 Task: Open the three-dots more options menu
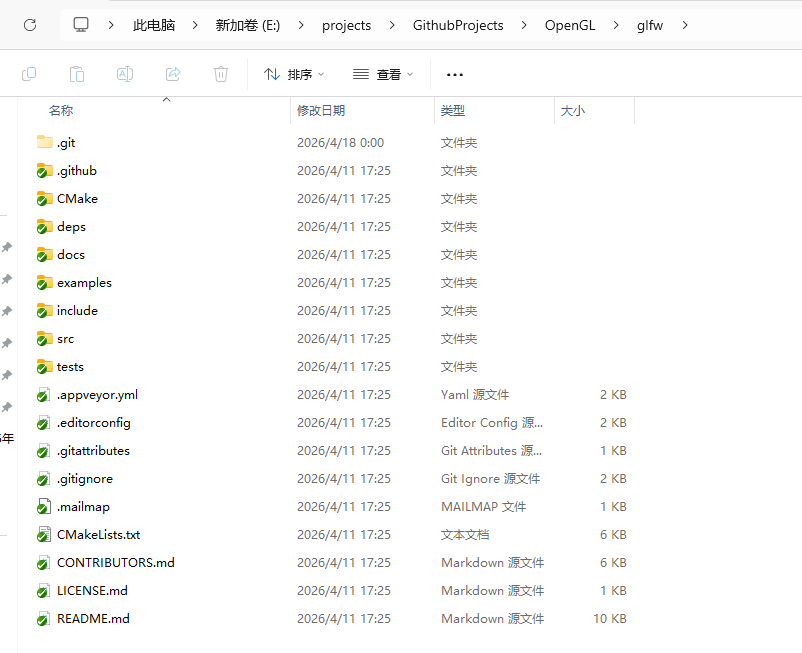tap(455, 75)
